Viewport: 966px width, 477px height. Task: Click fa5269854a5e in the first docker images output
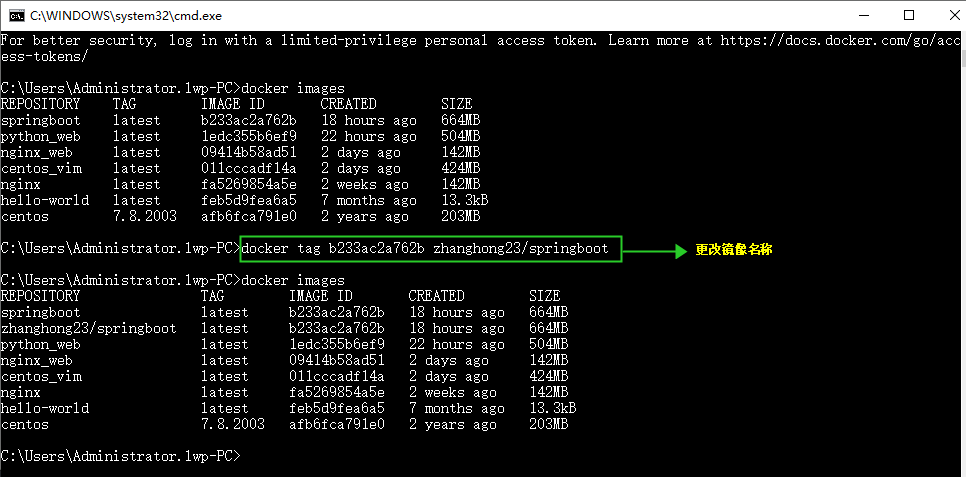tap(248, 185)
